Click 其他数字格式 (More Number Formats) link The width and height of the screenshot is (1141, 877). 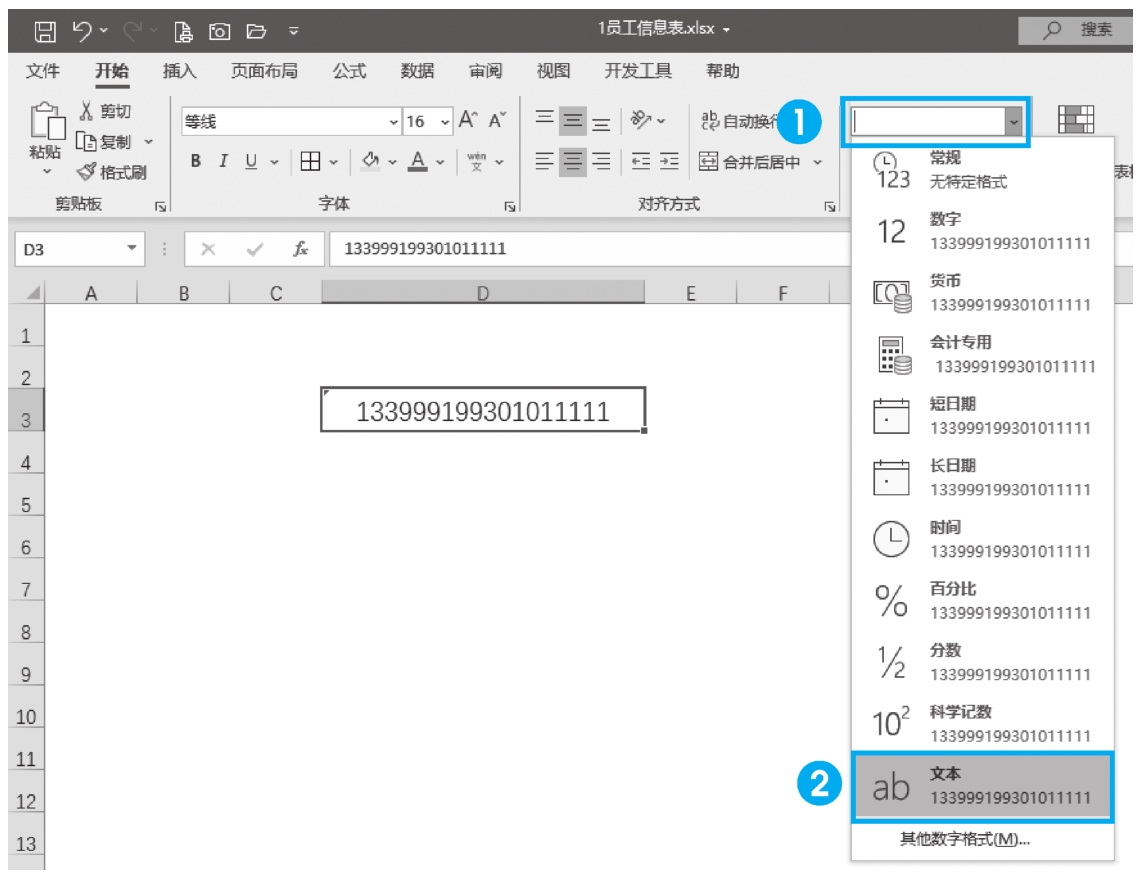[x=964, y=840]
